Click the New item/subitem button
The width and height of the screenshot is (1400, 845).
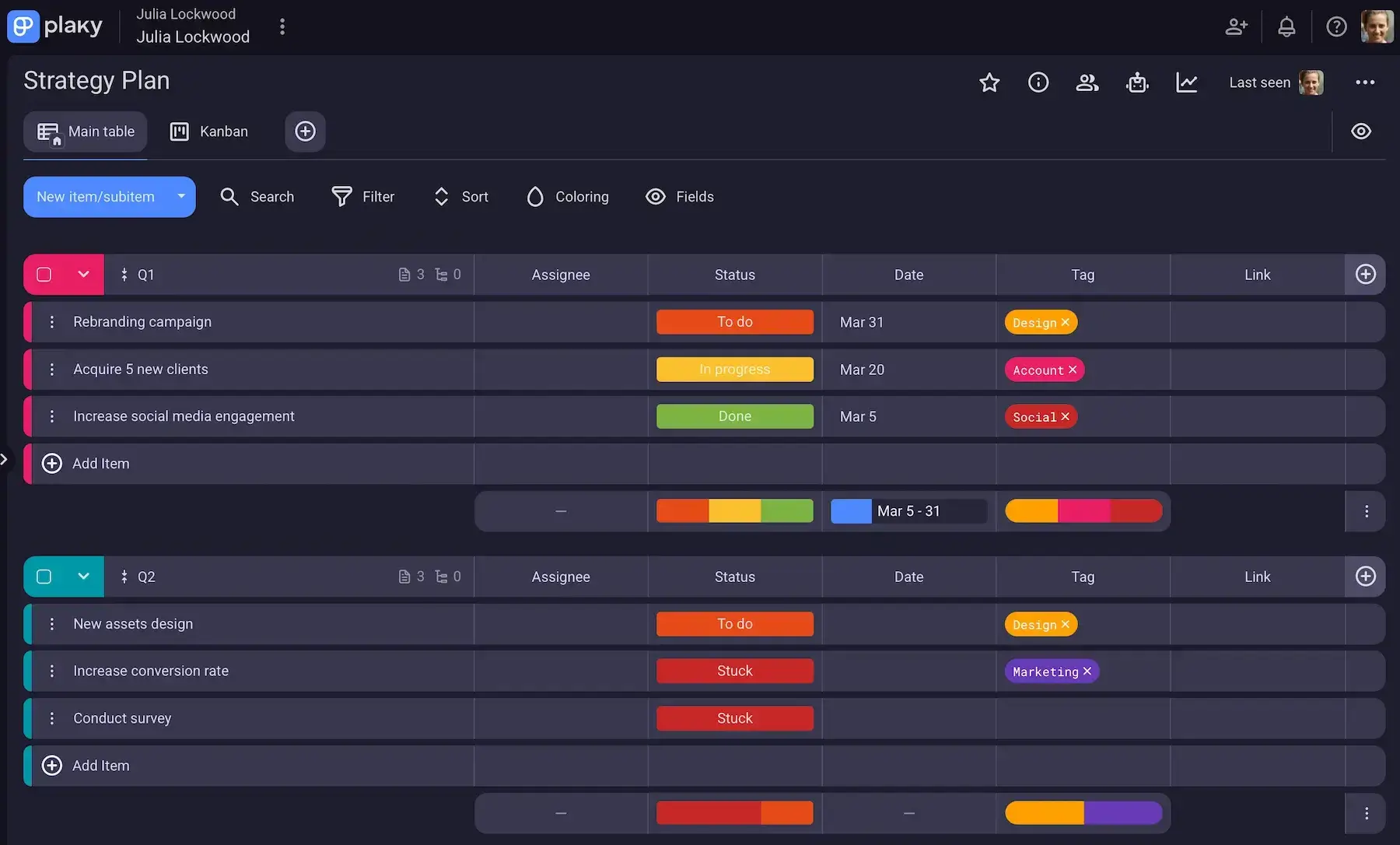point(97,197)
